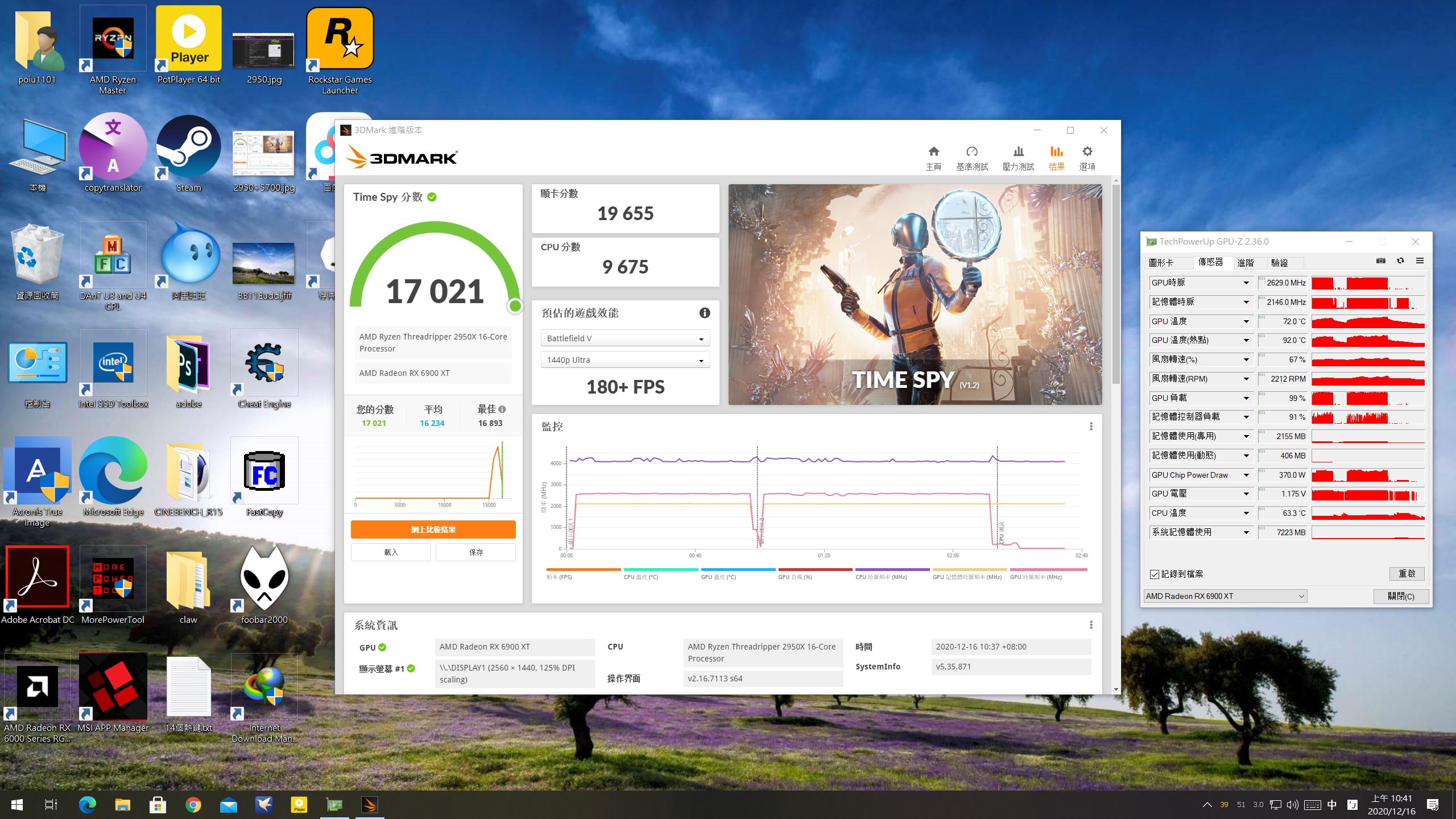Click the taskbar volume icon
The height and width of the screenshot is (819, 1456).
pyautogui.click(x=1293, y=805)
